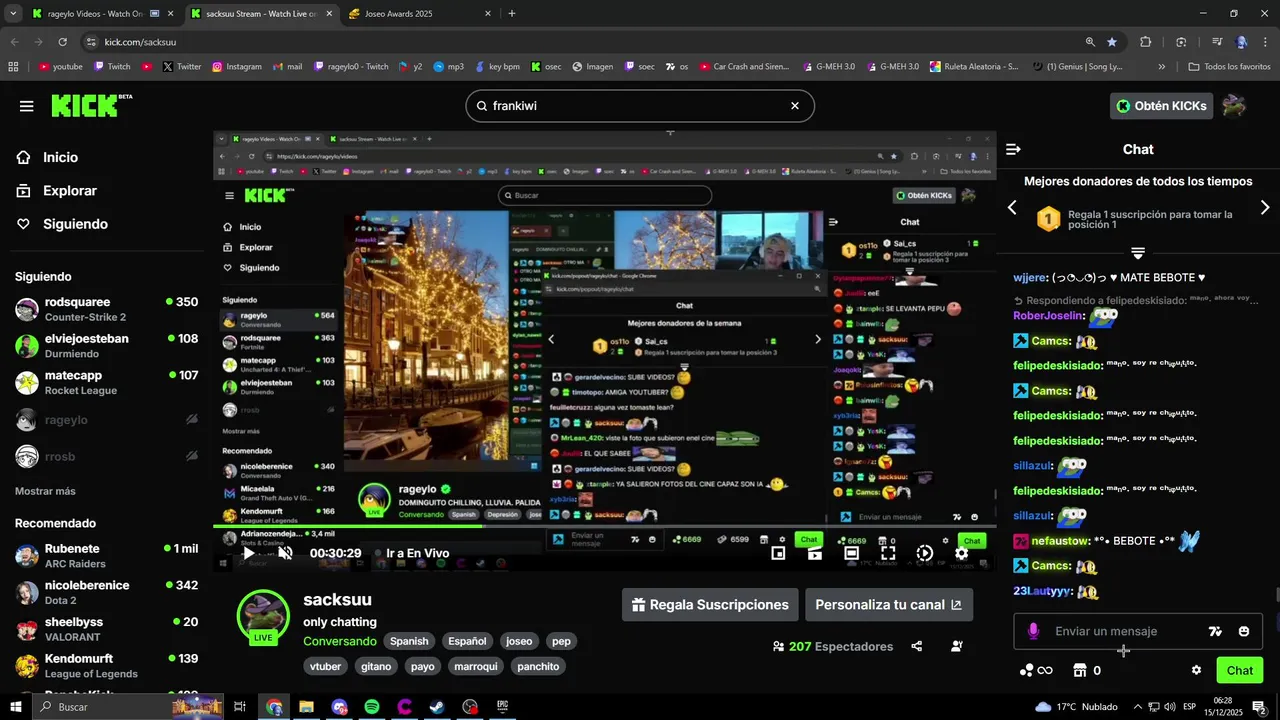Collapse the chat panel
1280x720 pixels.
pos(1013,149)
